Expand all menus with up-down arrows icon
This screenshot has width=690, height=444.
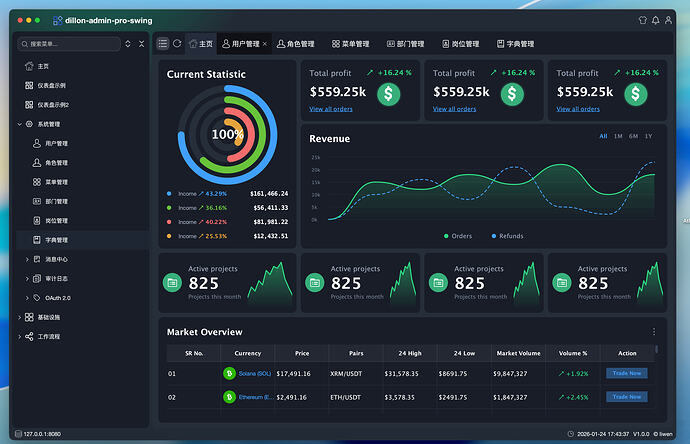pyautogui.click(x=128, y=44)
